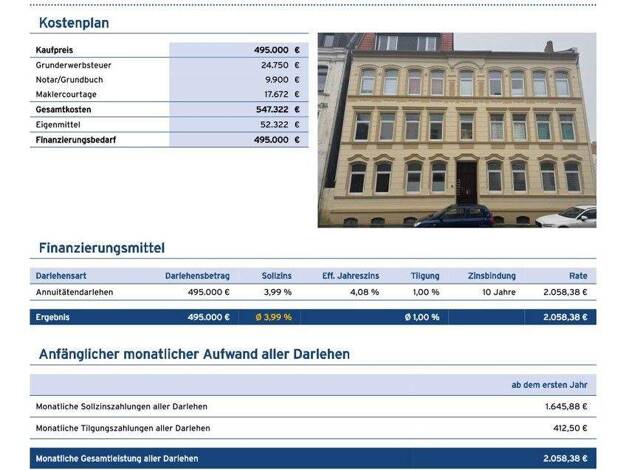Select the highlighted Ø 3,99 % value
The image size is (626, 470).
[x=273, y=317]
